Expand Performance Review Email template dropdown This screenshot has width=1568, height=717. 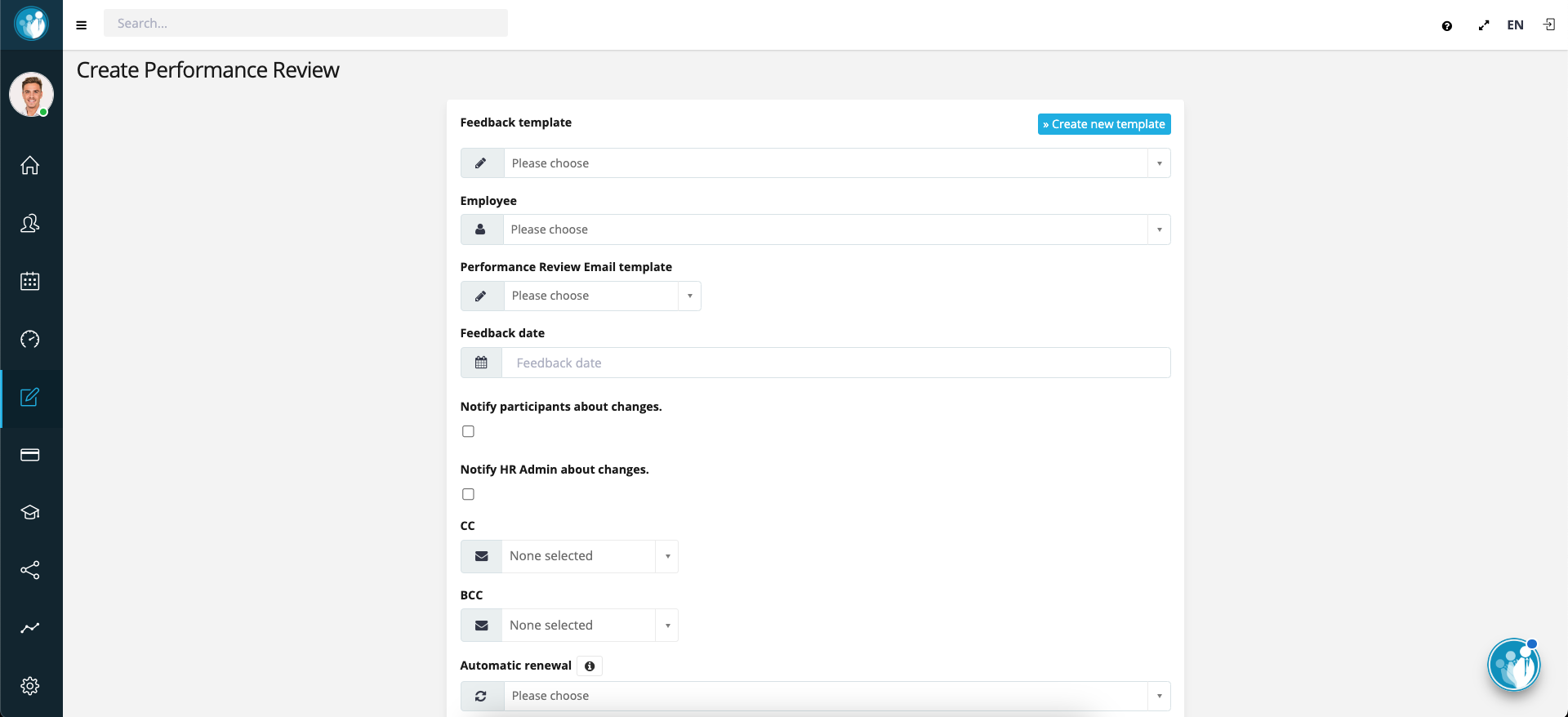coord(601,296)
